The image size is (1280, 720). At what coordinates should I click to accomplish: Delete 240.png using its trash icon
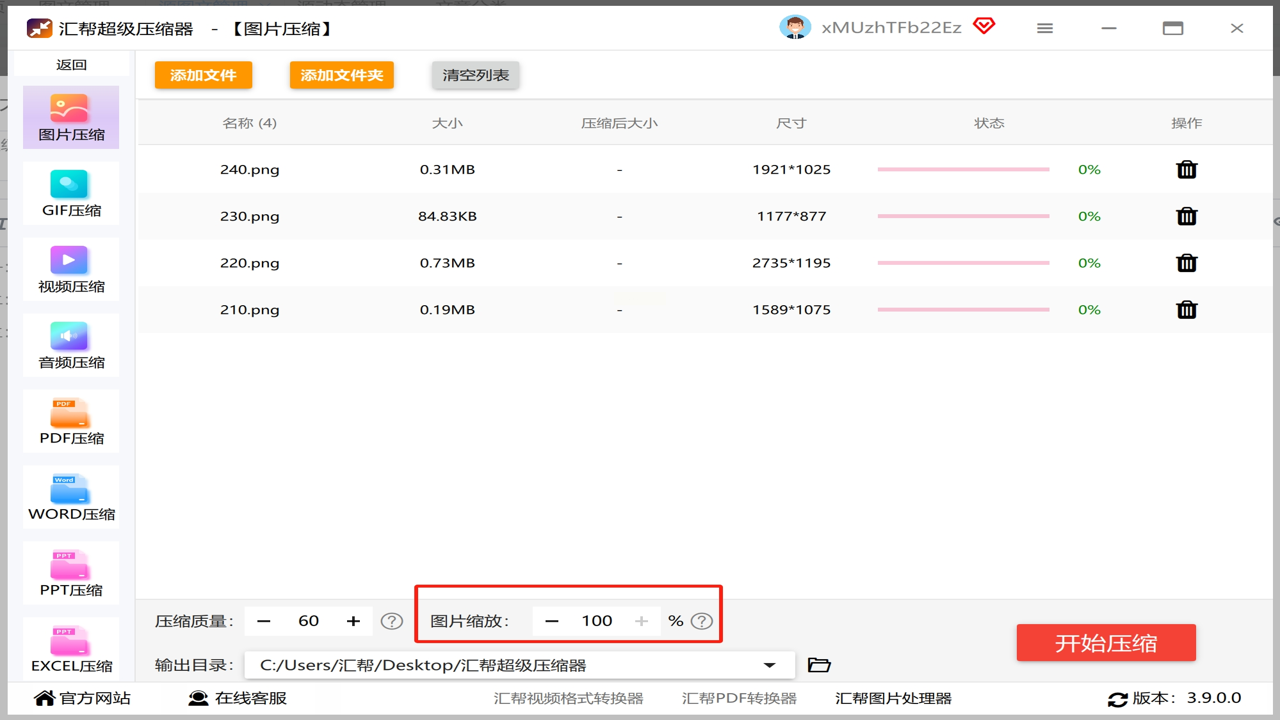click(1186, 169)
